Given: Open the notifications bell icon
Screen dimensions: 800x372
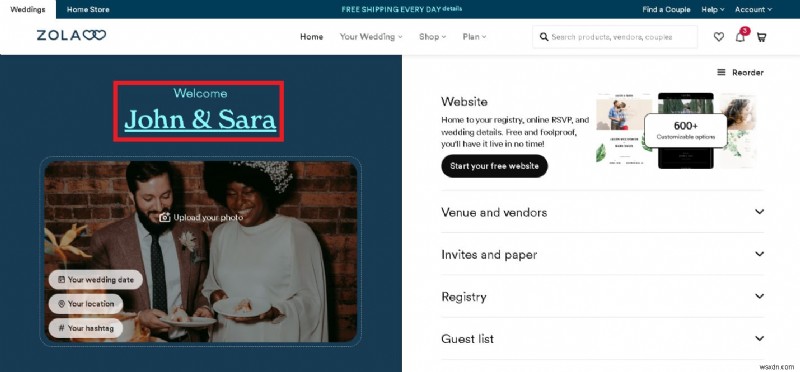Looking at the screenshot, I should [740, 37].
